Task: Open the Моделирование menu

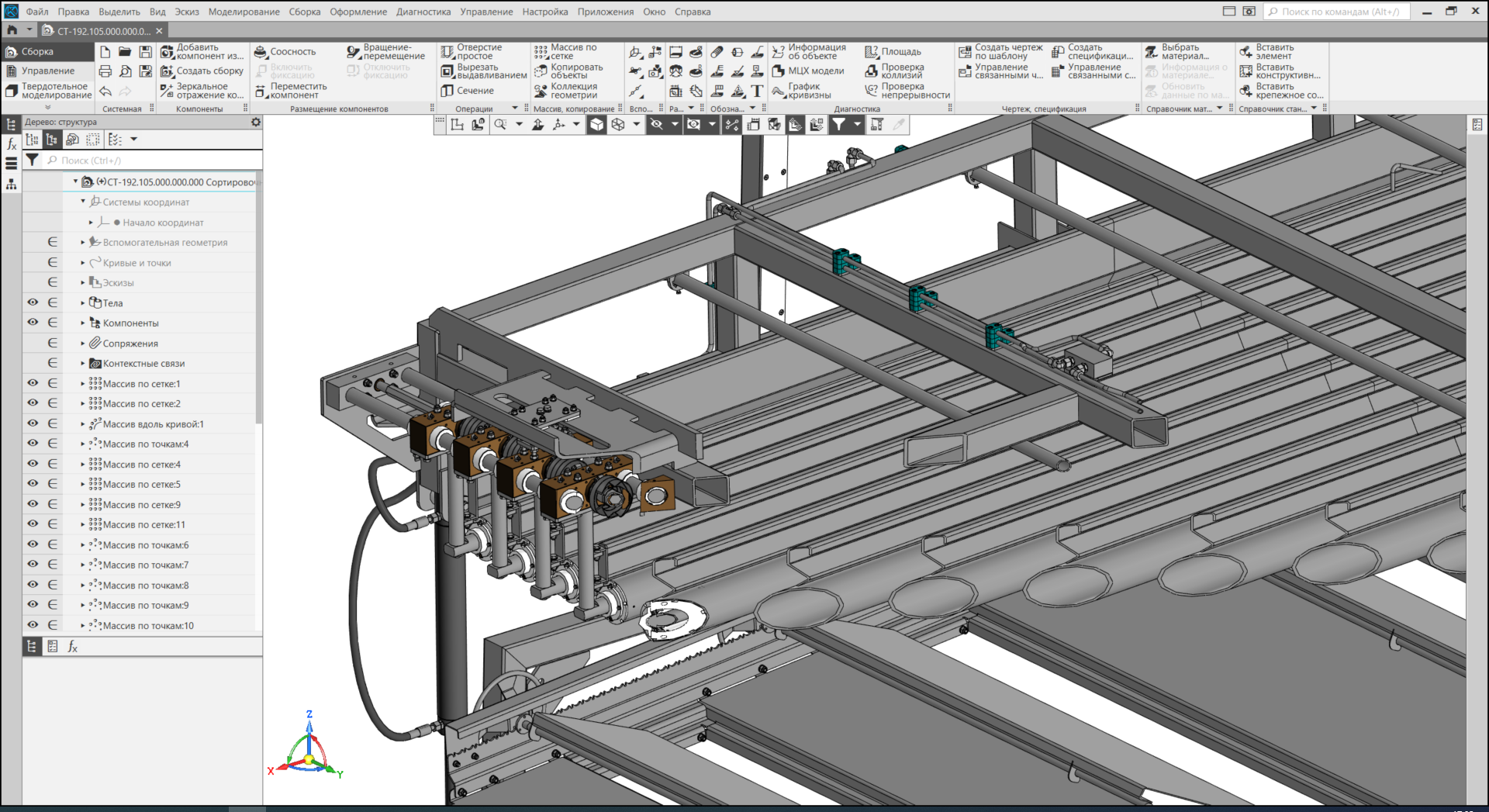Action: coord(244,12)
